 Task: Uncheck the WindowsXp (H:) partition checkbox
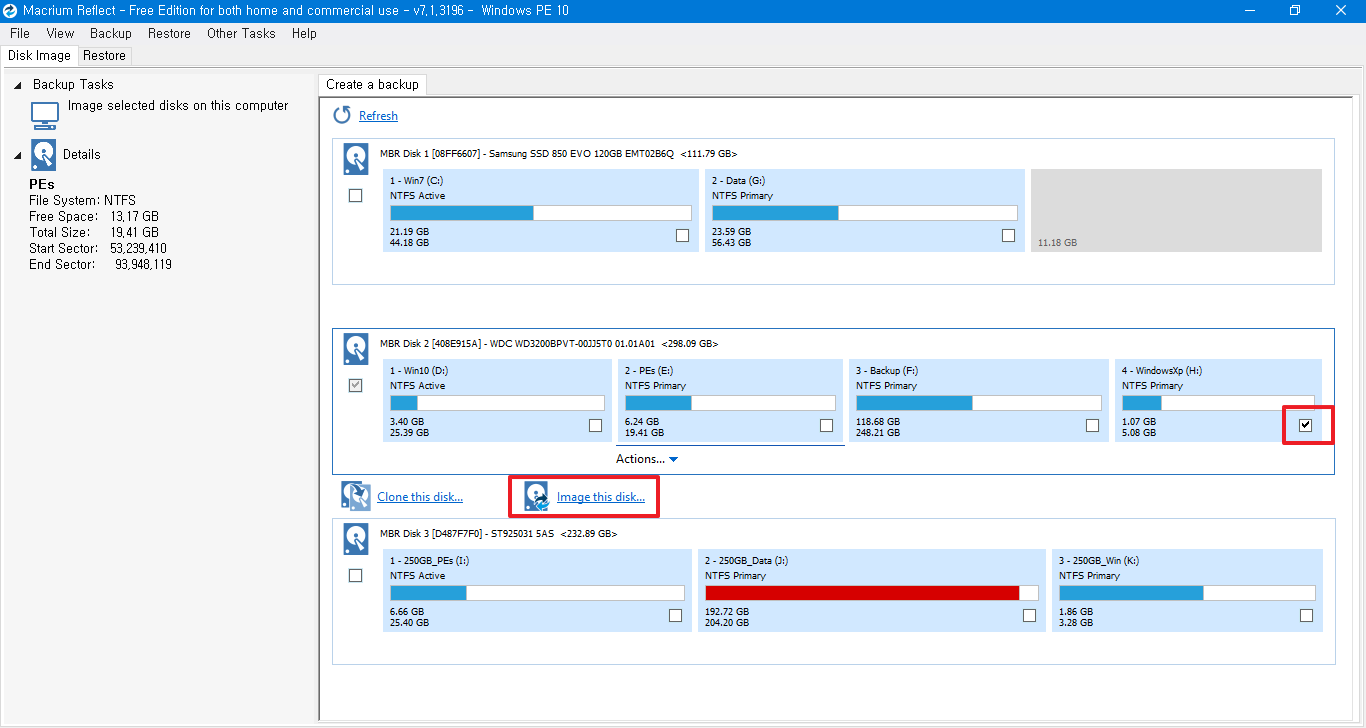[1306, 426]
